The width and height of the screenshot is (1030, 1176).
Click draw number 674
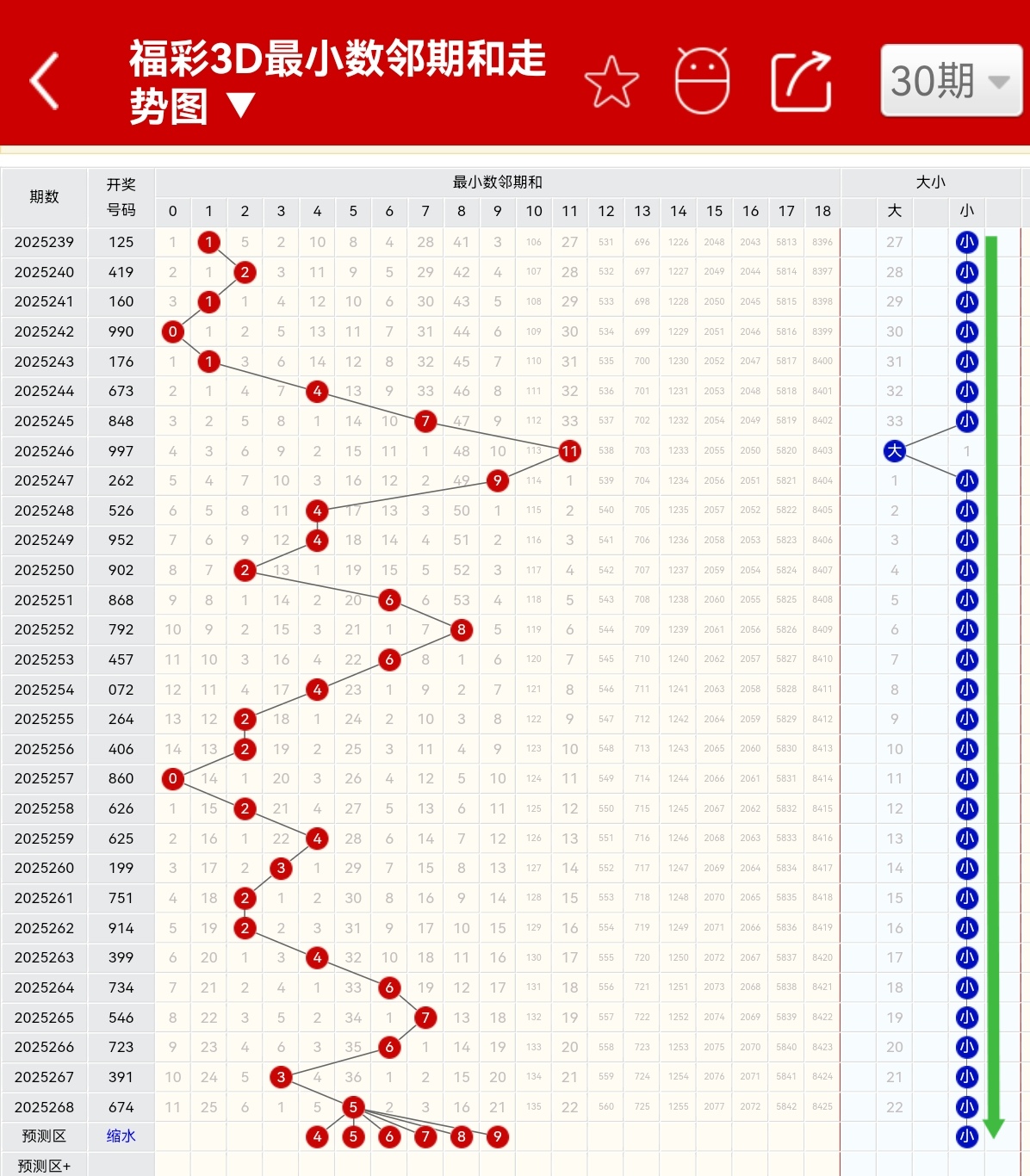pyautogui.click(x=121, y=1107)
